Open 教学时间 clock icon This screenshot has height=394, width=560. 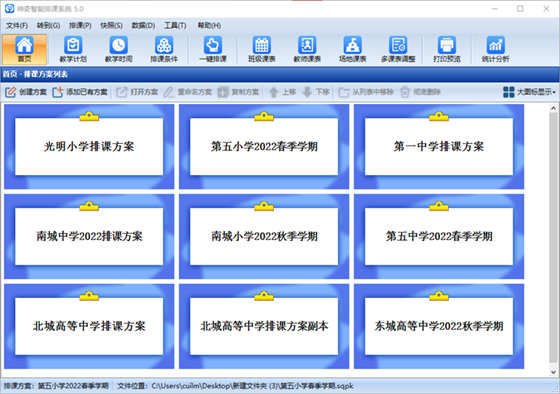coord(118,49)
